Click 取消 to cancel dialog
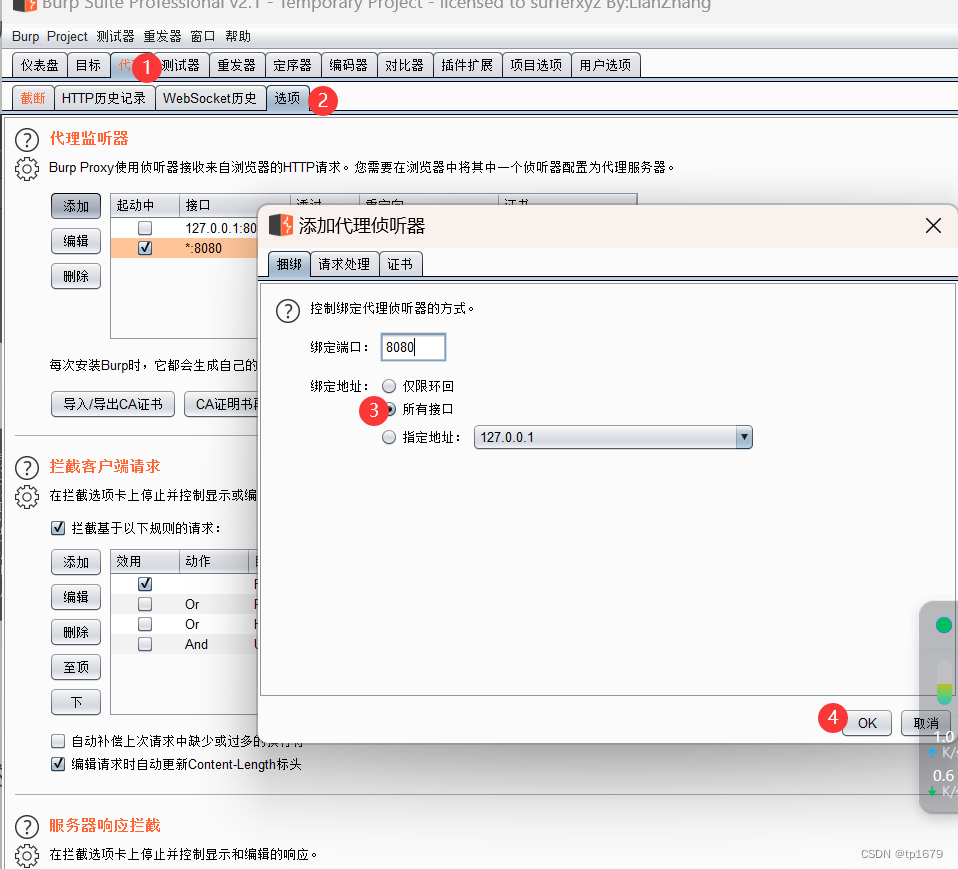The height and width of the screenshot is (869, 958). tap(926, 723)
